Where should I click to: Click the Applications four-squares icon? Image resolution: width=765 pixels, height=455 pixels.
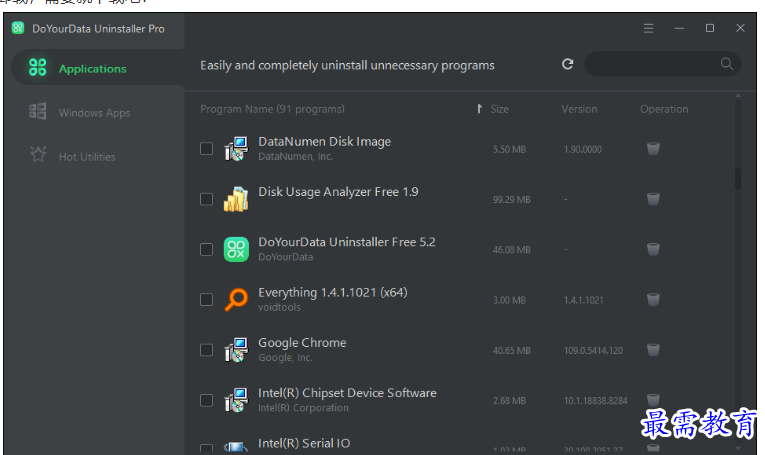click(x=38, y=67)
